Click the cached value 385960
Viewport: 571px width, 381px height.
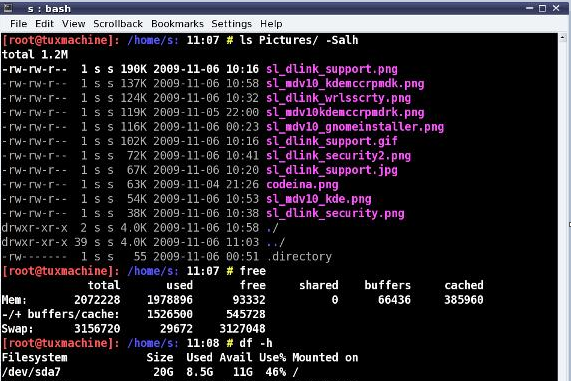pos(464,300)
